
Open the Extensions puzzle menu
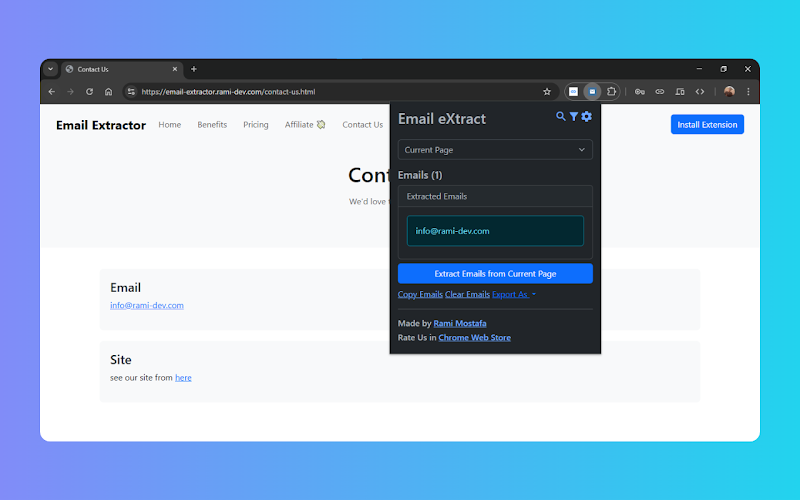pyautogui.click(x=611, y=92)
